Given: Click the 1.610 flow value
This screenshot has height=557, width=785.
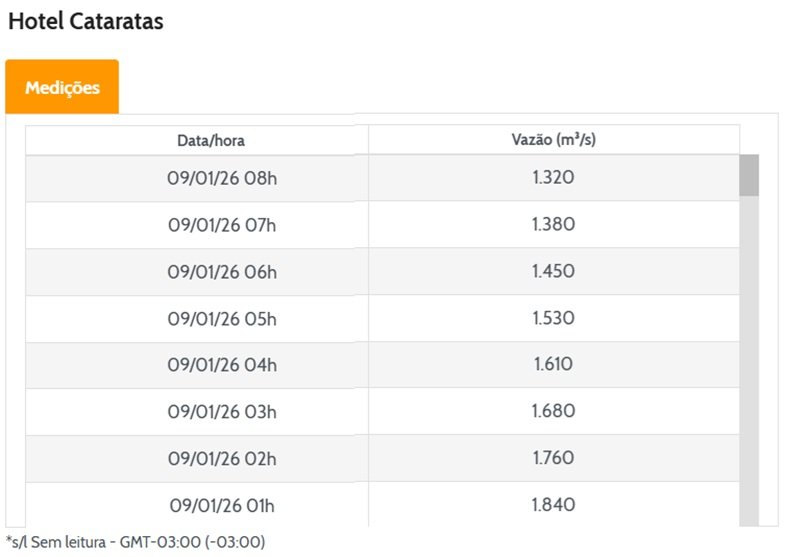Looking at the screenshot, I should point(553,365).
